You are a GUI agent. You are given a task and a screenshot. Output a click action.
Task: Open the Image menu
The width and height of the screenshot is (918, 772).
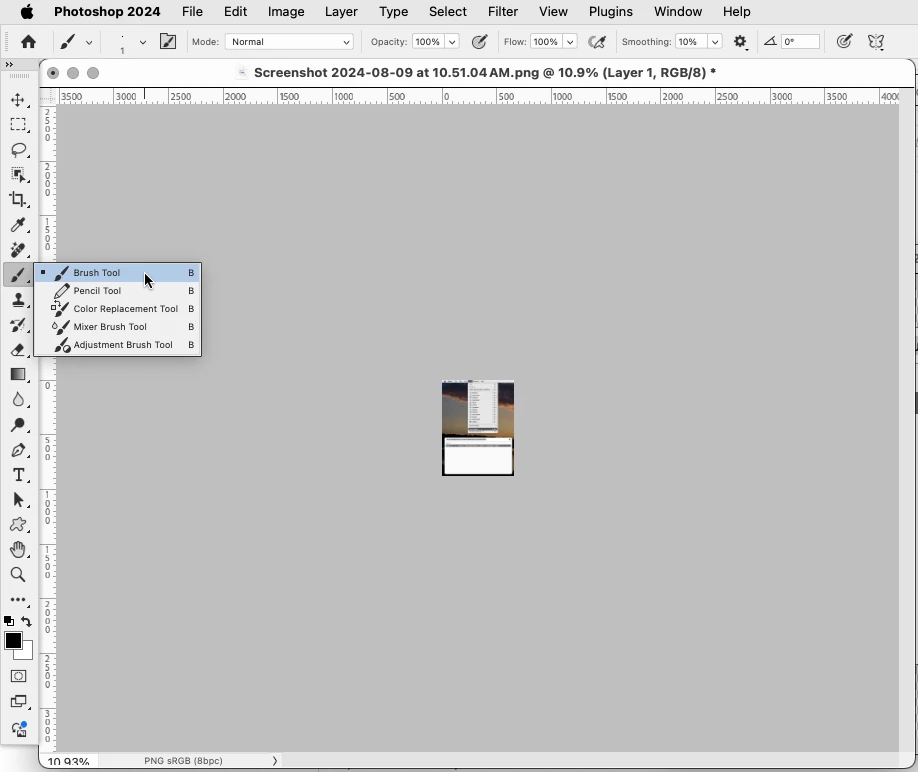[x=286, y=12]
